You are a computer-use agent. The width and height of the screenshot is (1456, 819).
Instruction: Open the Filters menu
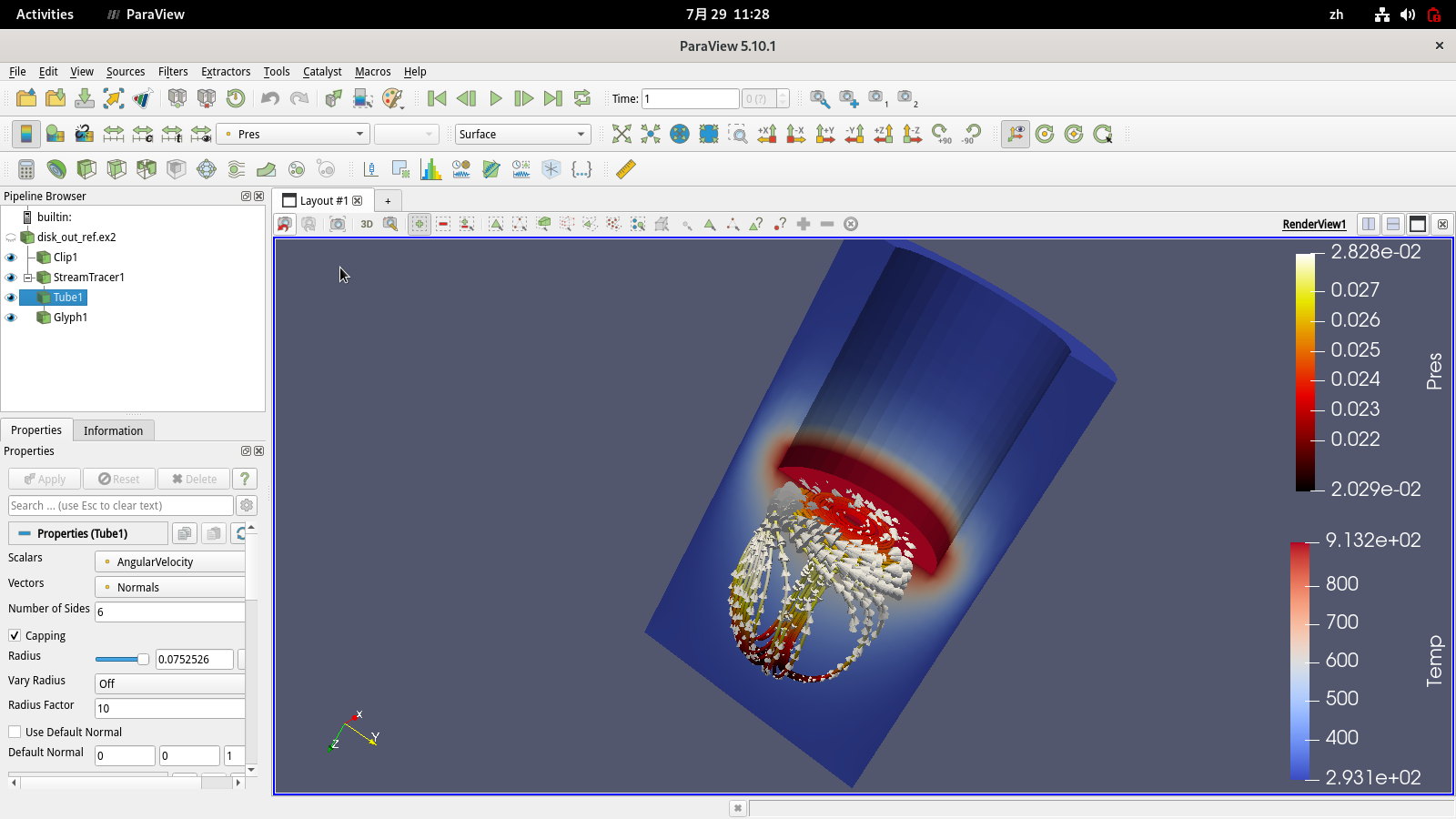[173, 72]
